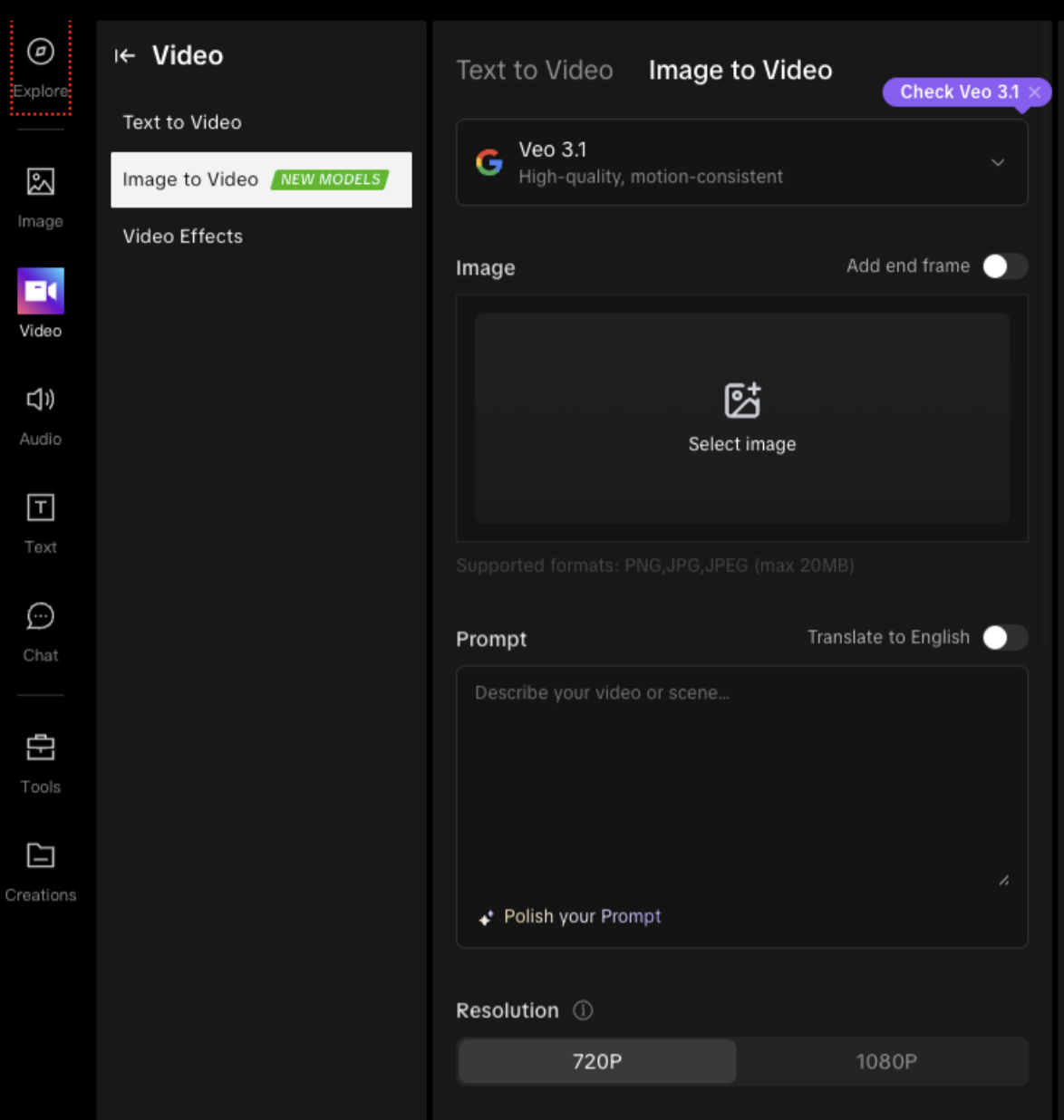The image size is (1064, 1120).
Task: Click the Select image upload area
Action: tap(741, 418)
